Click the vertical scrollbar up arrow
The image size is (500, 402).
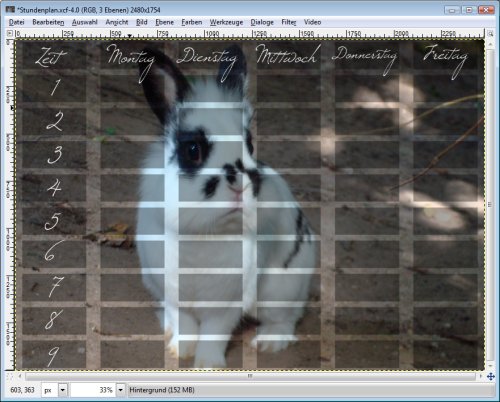[490, 44]
